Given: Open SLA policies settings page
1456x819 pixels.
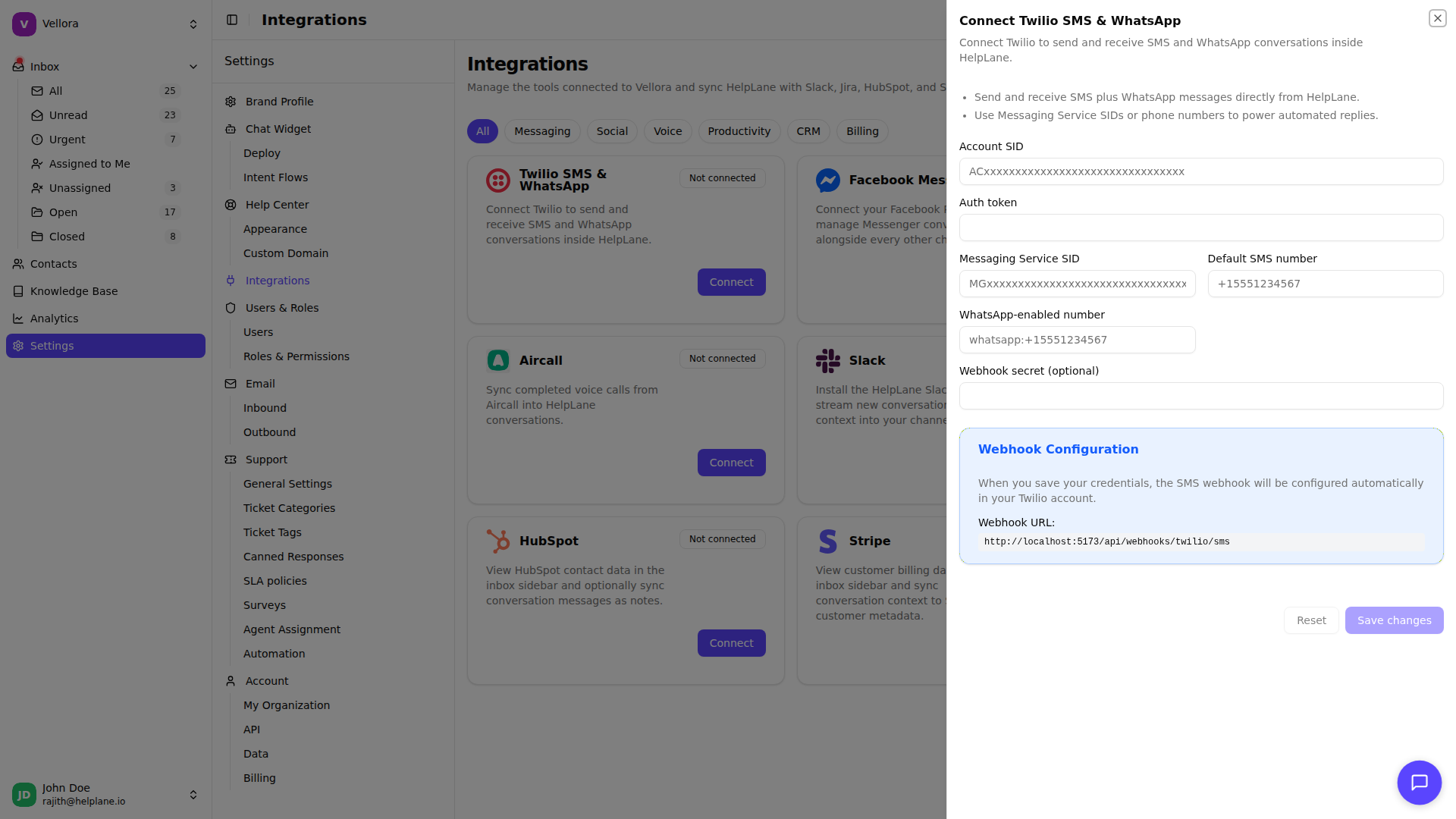Looking at the screenshot, I should pos(275,581).
